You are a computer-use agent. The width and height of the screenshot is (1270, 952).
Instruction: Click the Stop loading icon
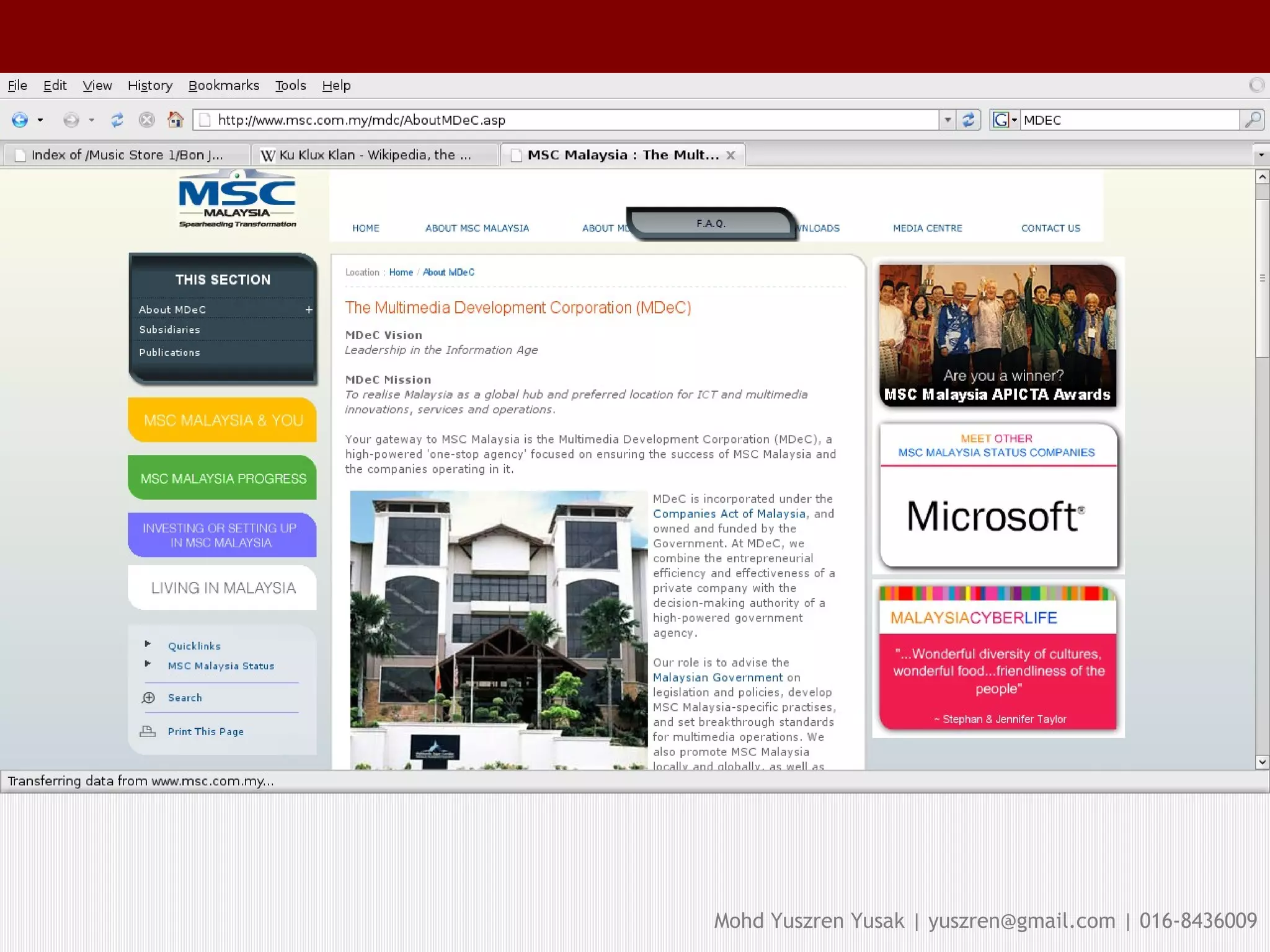[x=147, y=120]
